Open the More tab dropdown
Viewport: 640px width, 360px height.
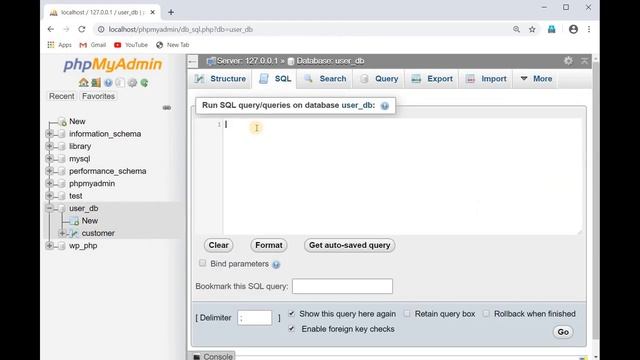(536, 79)
